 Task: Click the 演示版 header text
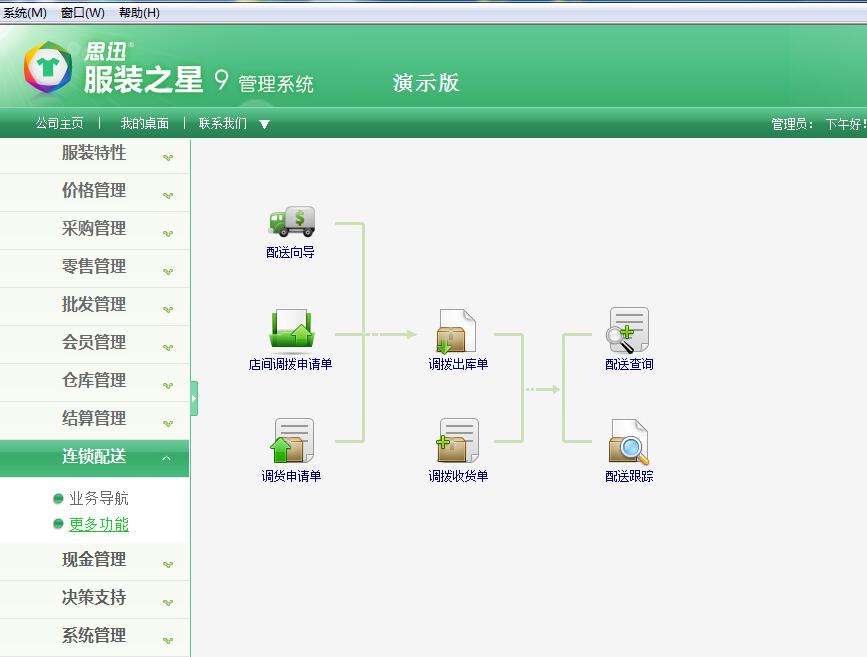[x=426, y=83]
